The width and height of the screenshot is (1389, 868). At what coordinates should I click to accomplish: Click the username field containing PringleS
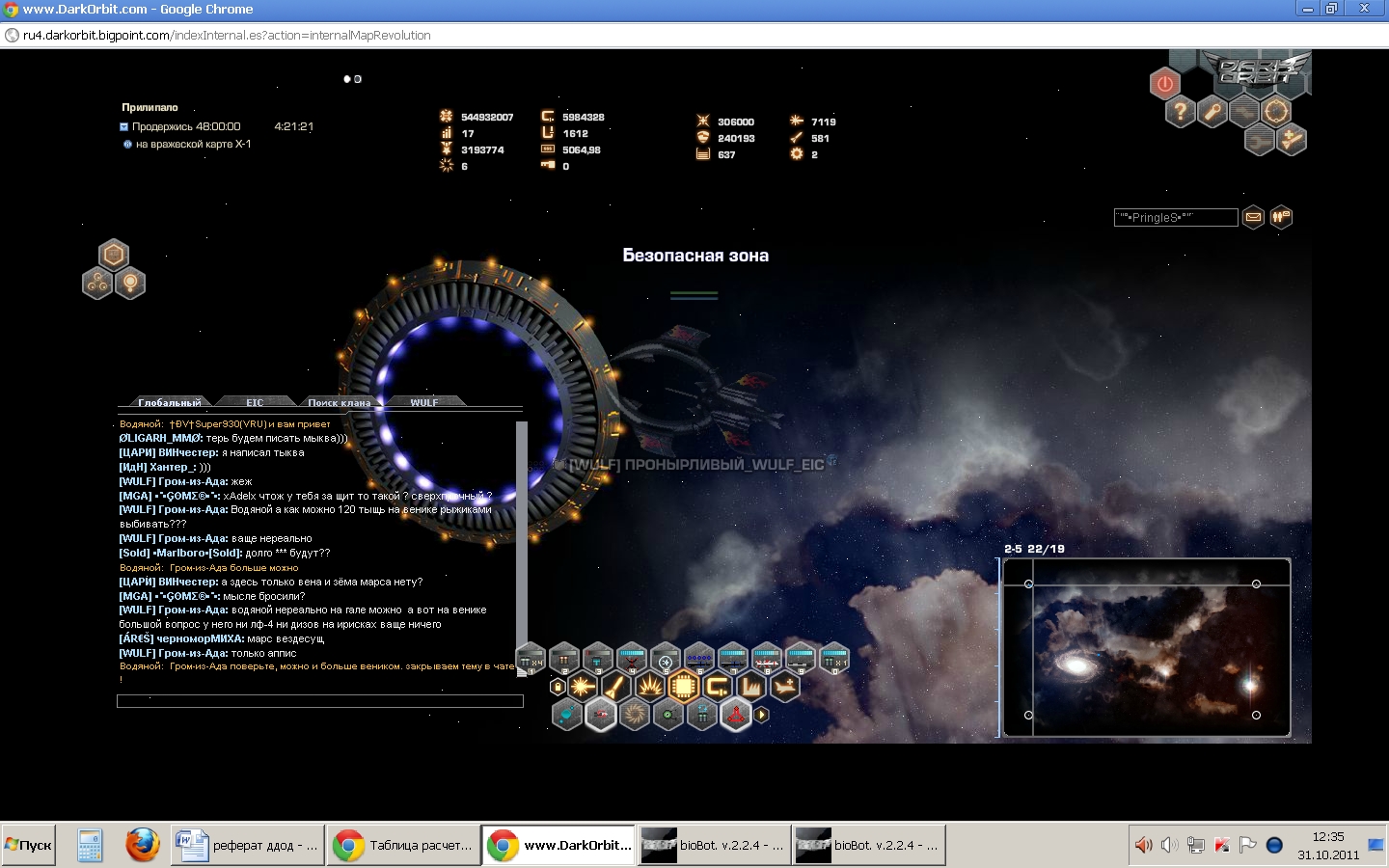(x=1175, y=218)
